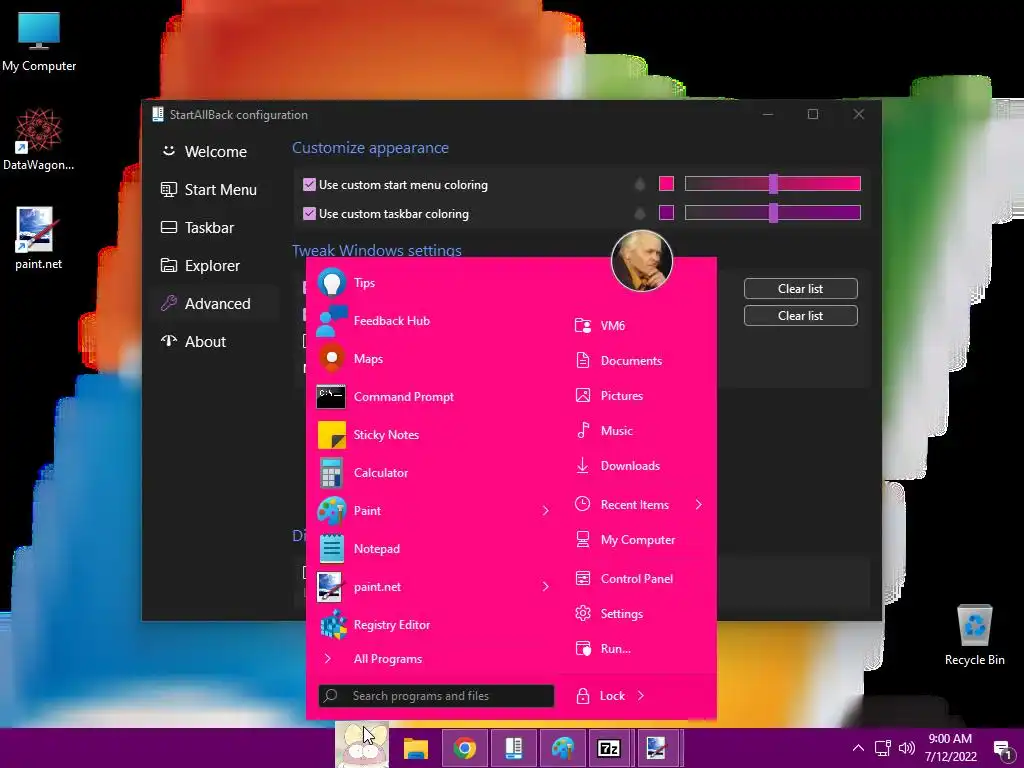Select the paint.net desktop shortcut

[38, 238]
